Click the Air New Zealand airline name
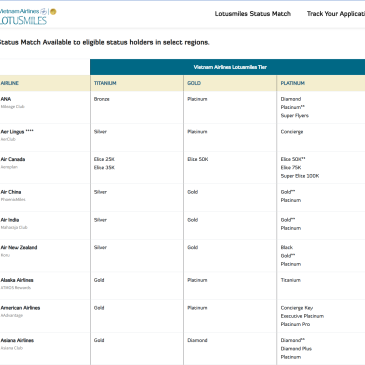The width and height of the screenshot is (365, 365). pyautogui.click(x=19, y=247)
